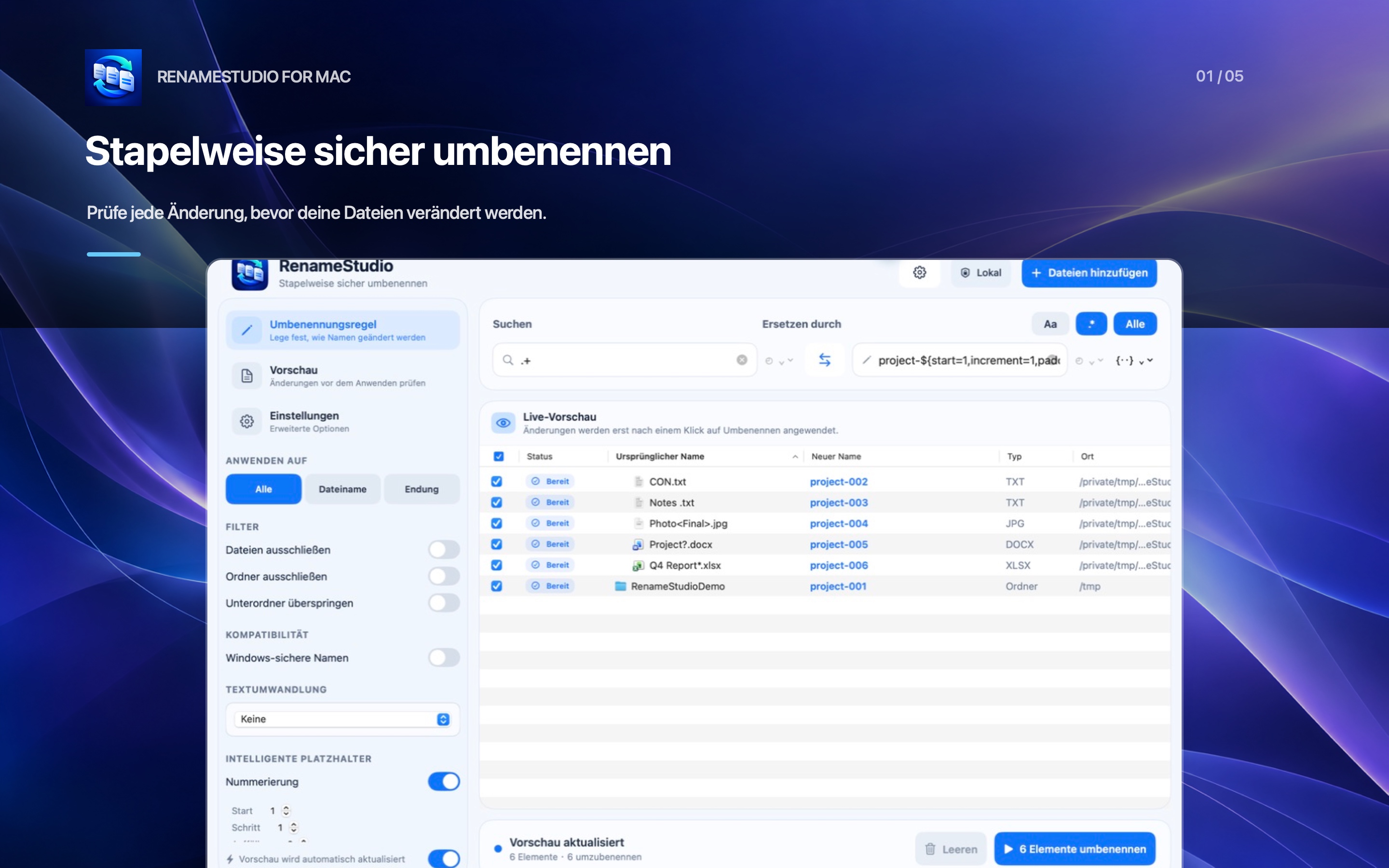Toggle the regex mode button
Viewport: 1389px width, 868px height.
[x=1090, y=324]
